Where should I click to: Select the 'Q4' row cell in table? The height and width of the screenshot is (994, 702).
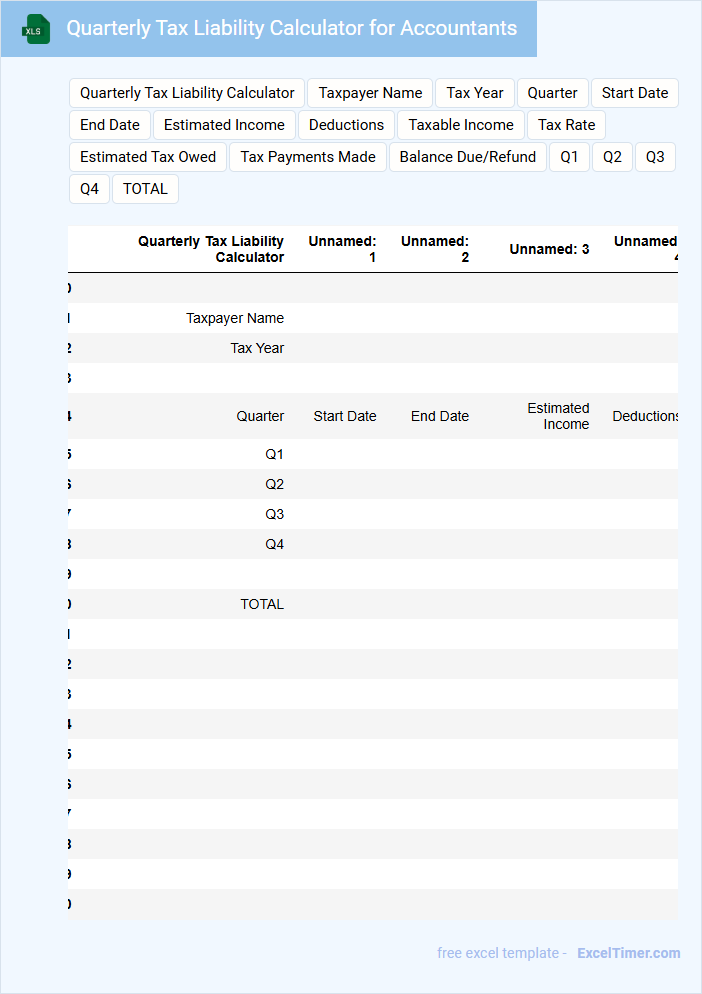coord(274,545)
